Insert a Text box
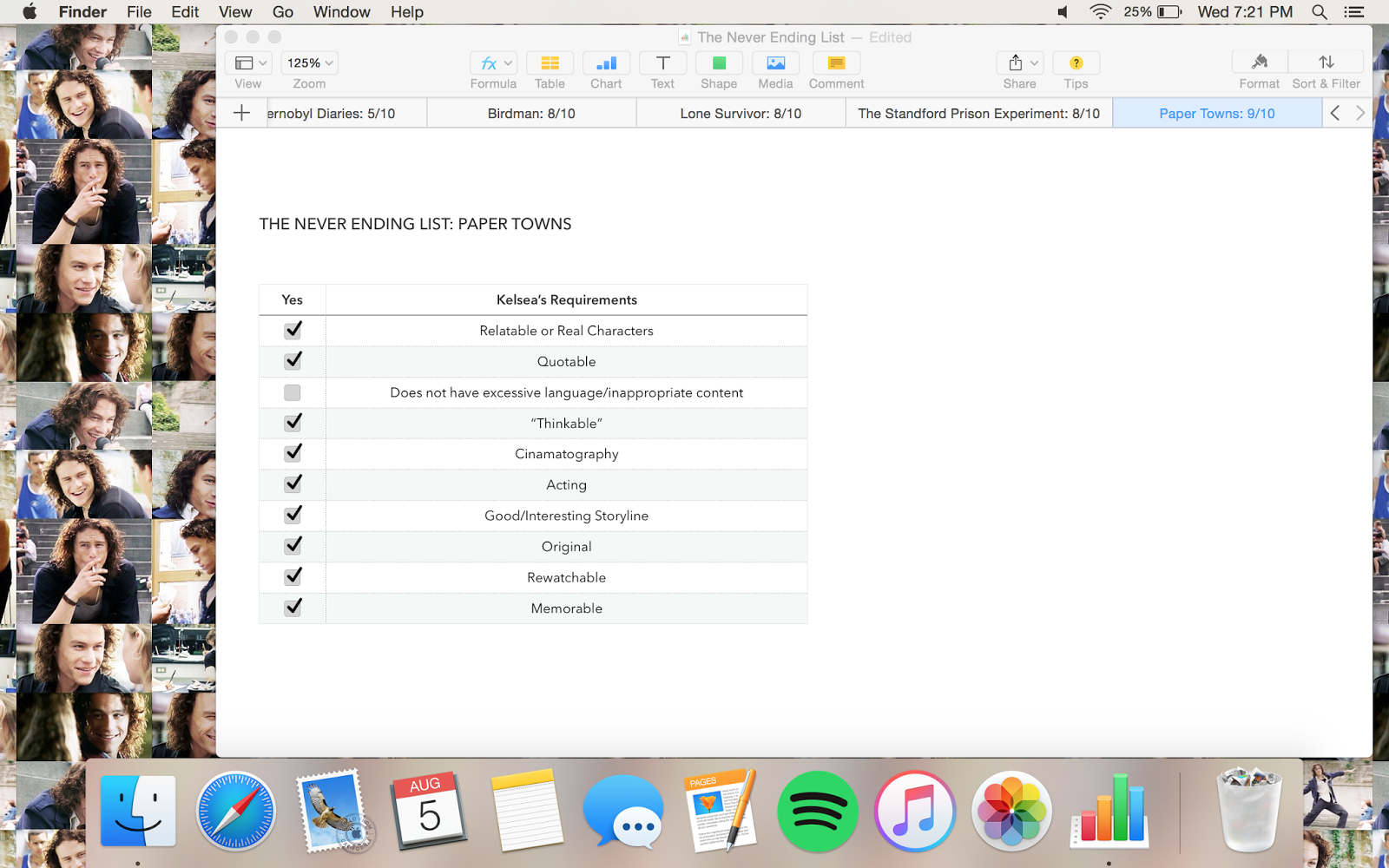 click(662, 62)
